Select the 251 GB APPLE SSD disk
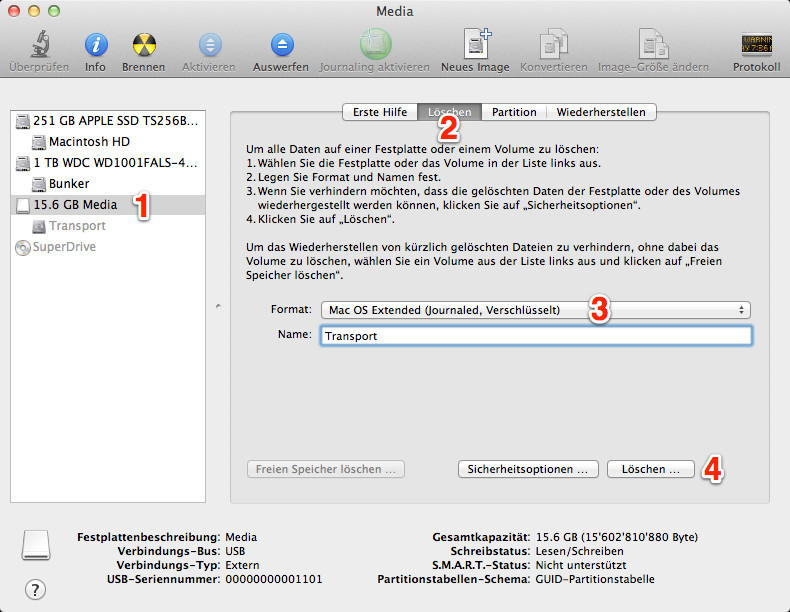The width and height of the screenshot is (790, 612). pyautogui.click(x=108, y=121)
